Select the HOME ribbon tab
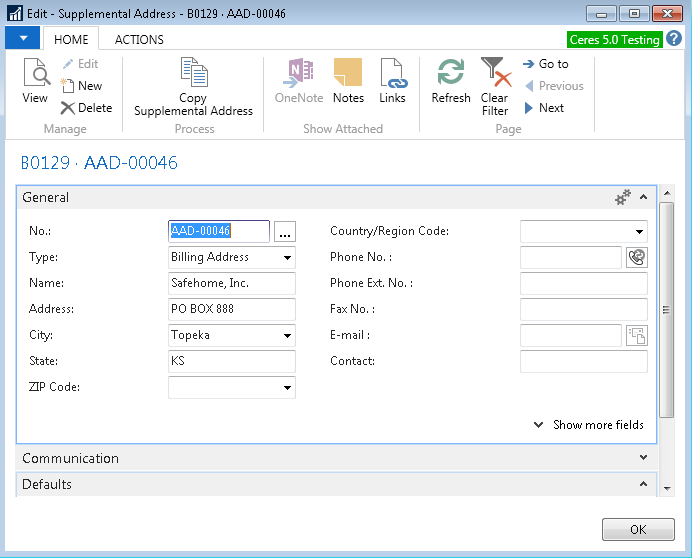The height and width of the screenshot is (558, 692). (x=71, y=40)
